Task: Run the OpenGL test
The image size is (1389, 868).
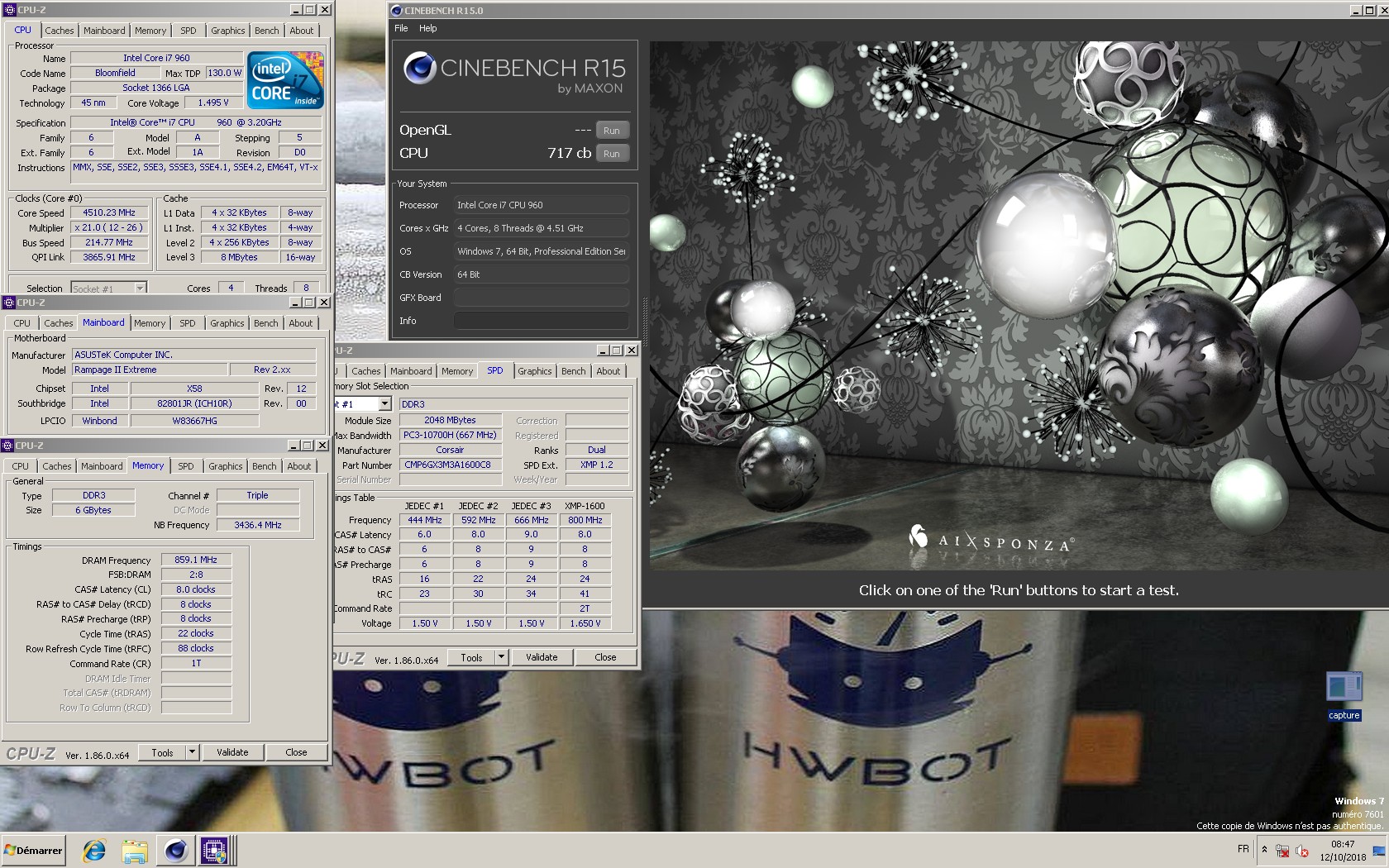Action: pos(611,131)
